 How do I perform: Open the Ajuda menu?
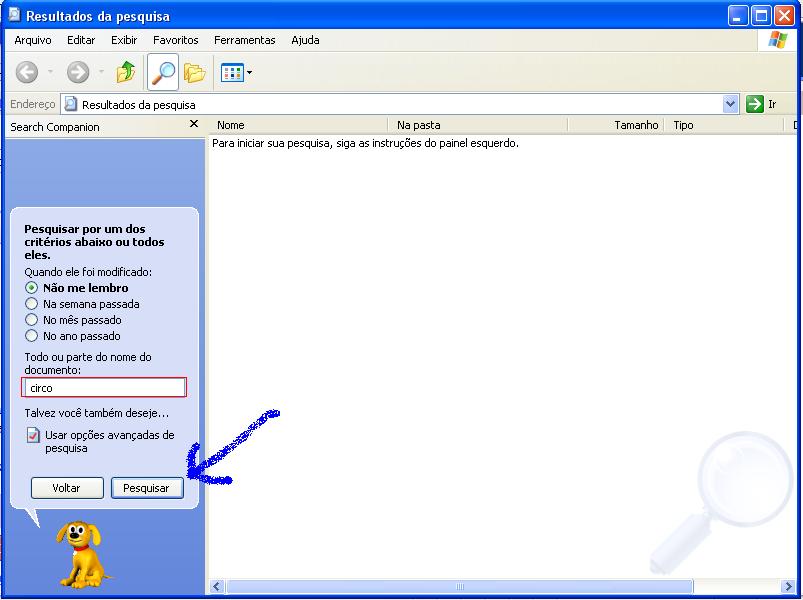pyautogui.click(x=305, y=40)
